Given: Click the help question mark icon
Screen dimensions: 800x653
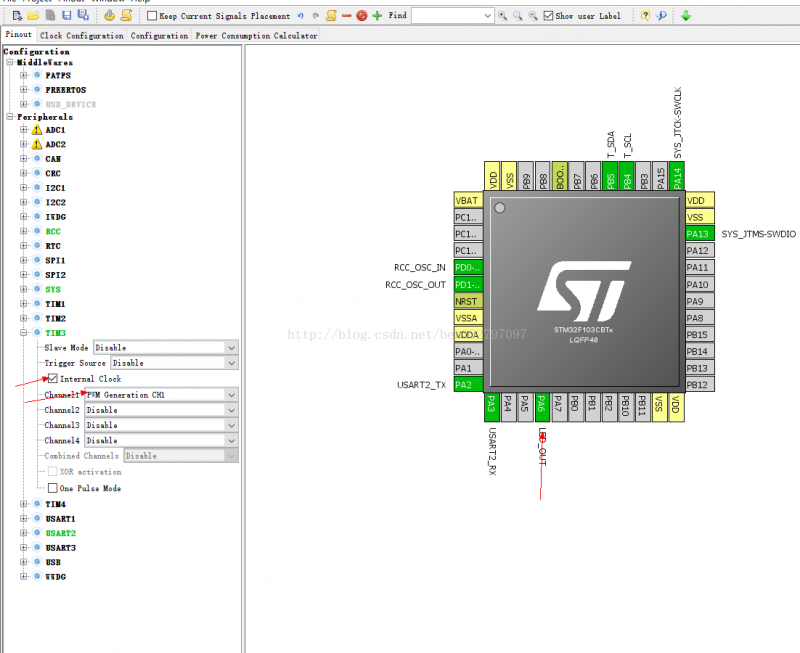Looking at the screenshot, I should coord(645,16).
